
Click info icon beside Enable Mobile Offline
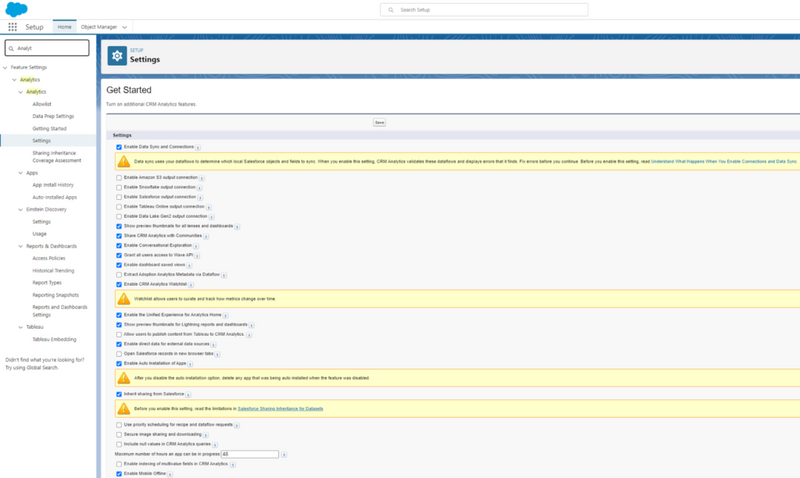(170, 474)
